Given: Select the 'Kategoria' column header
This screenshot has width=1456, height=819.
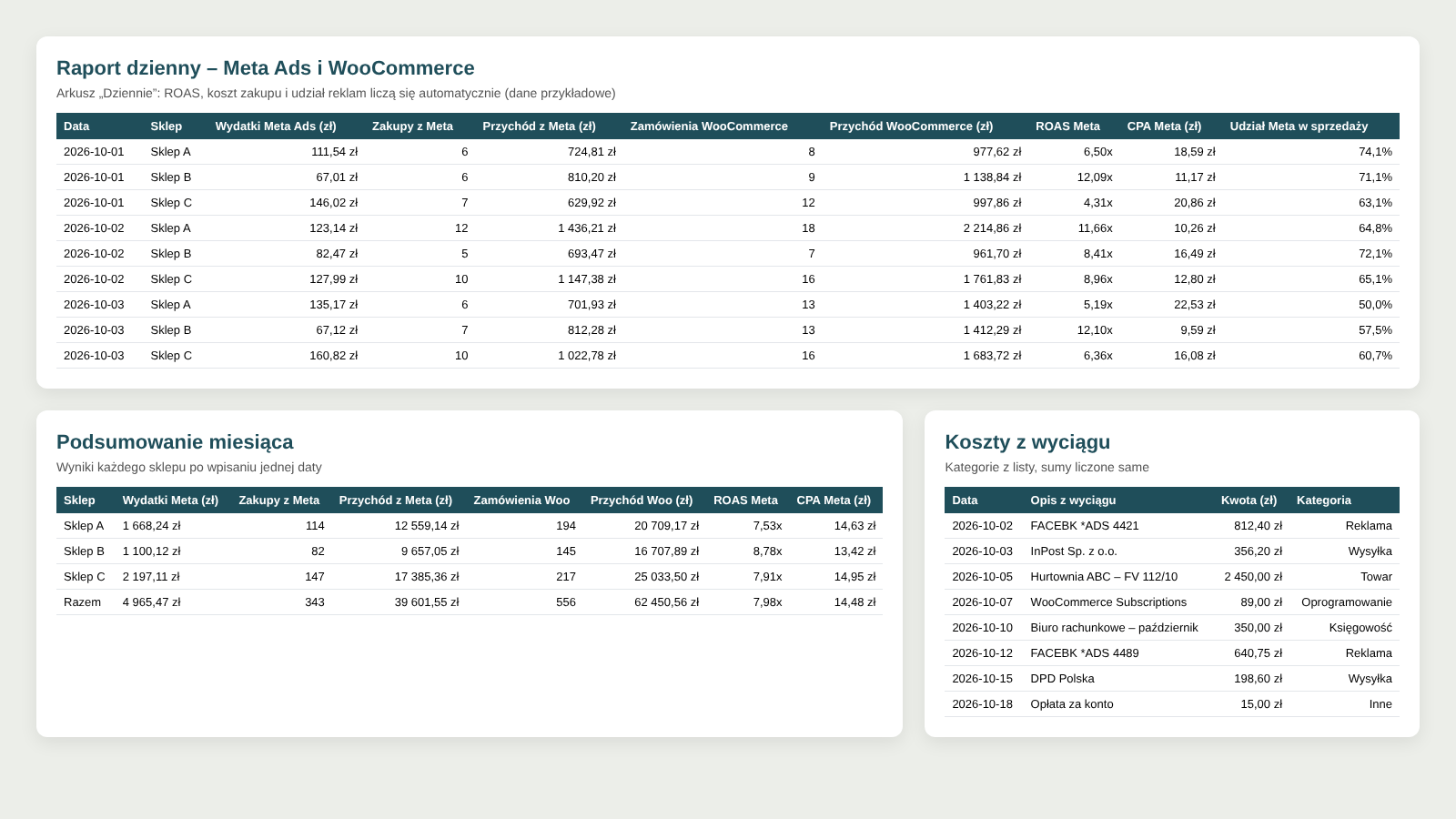Looking at the screenshot, I should pyautogui.click(x=1323, y=500).
